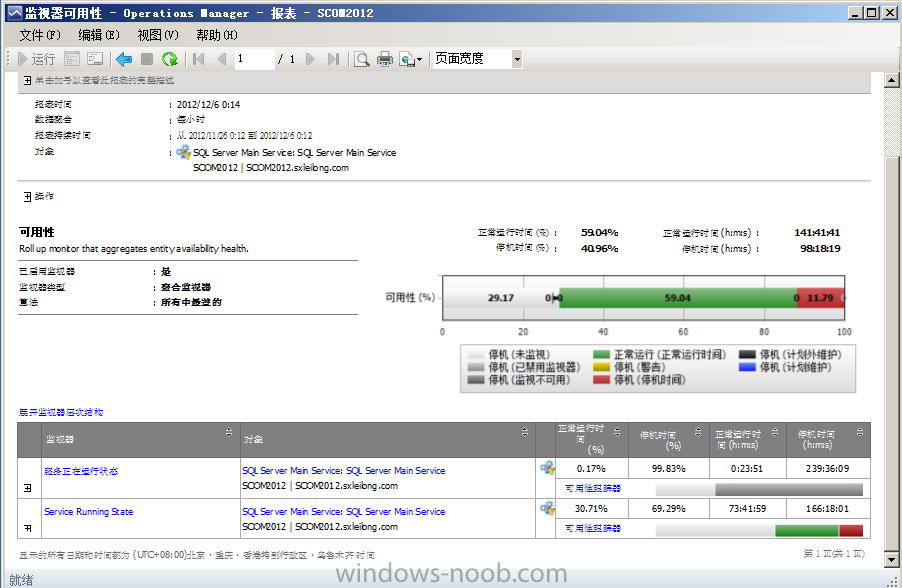Expand the full report description plus sign
This screenshot has height=588, width=902.
28,80
